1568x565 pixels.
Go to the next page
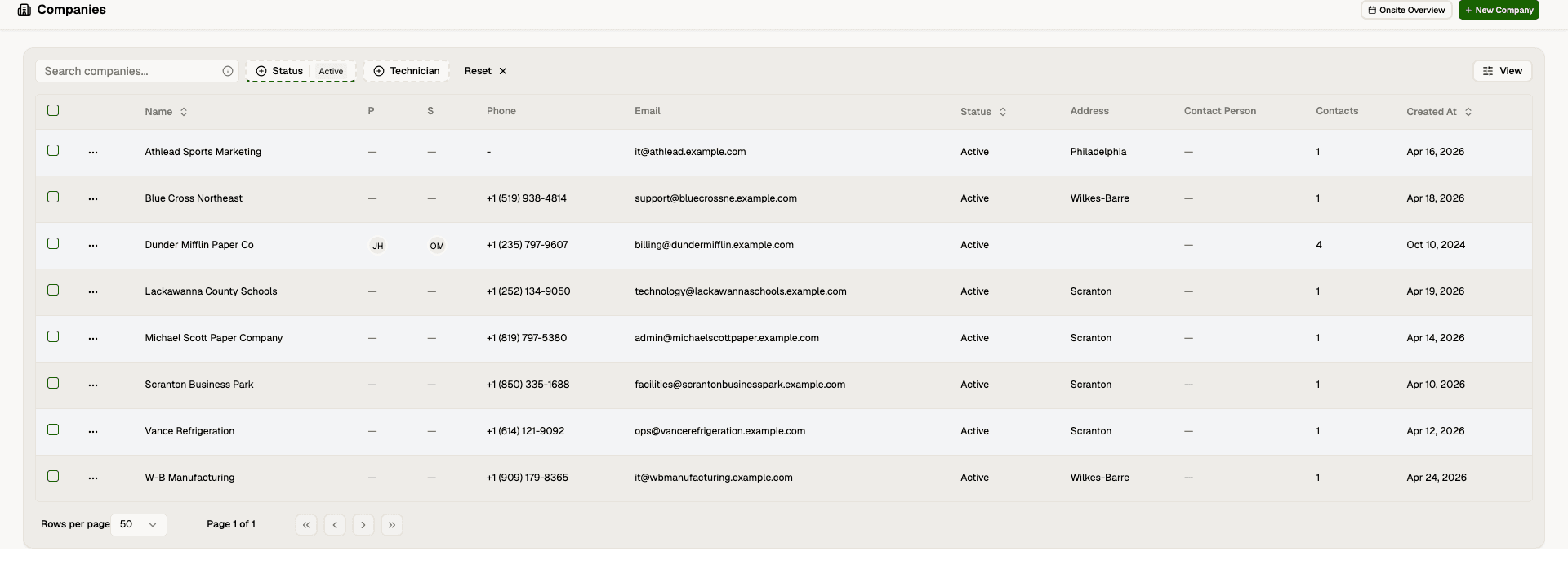[x=363, y=525]
